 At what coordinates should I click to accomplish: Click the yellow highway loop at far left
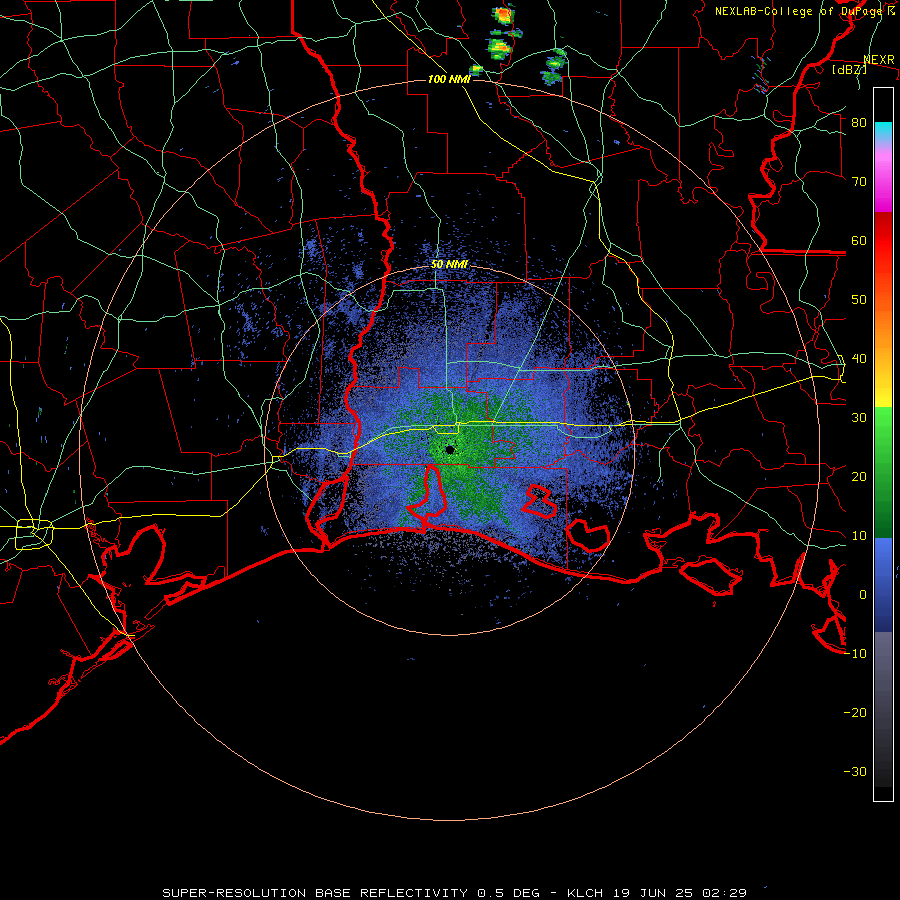tap(34, 533)
